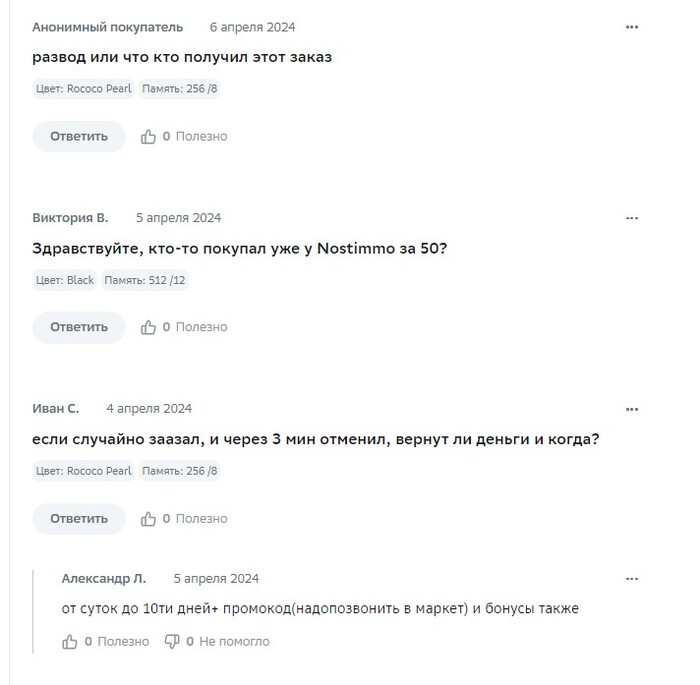
Task: Select Rococo Pearl color tag on first question
Action: click(83, 88)
